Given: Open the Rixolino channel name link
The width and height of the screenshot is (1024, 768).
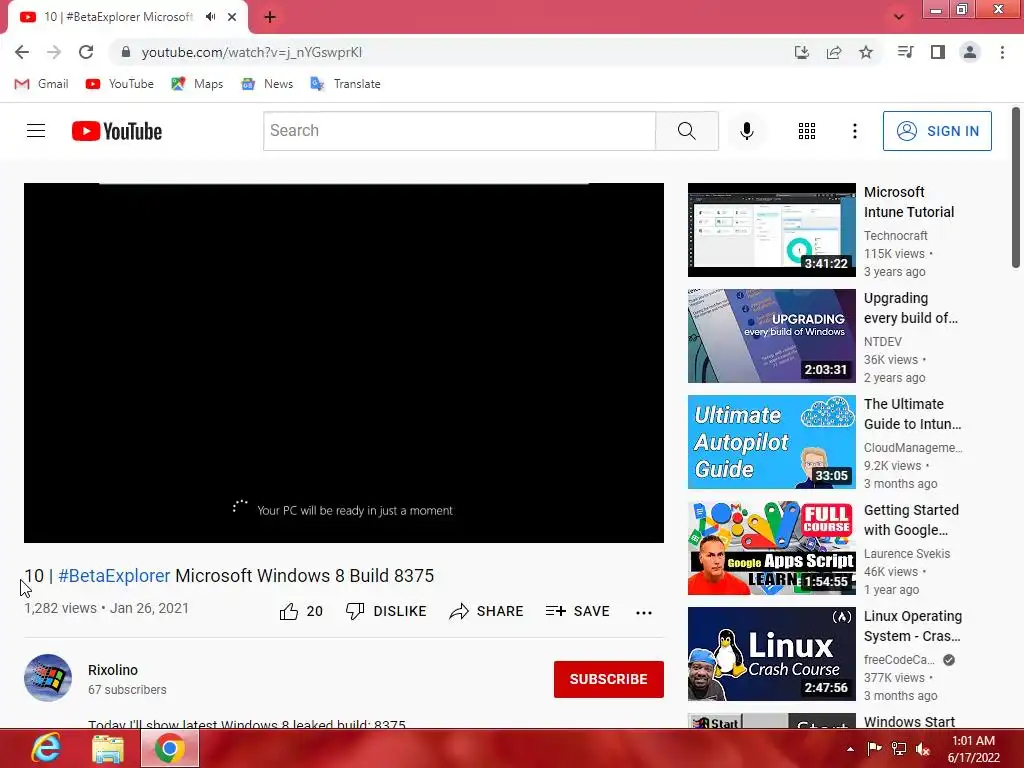Looking at the screenshot, I should (113, 670).
